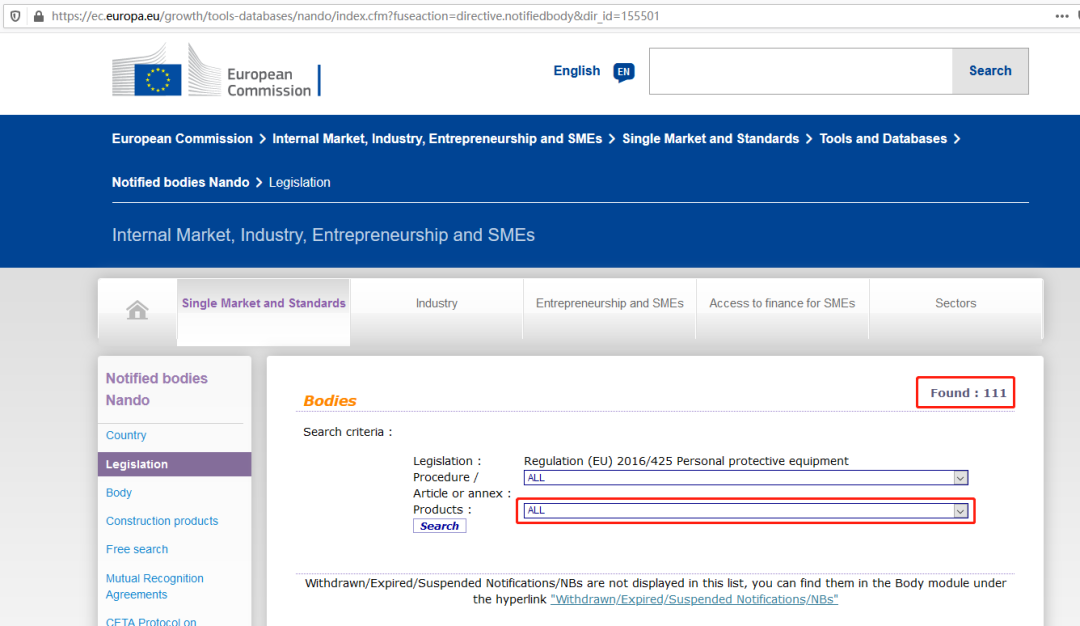Change the site language from English
The image size is (1080, 626).
pyautogui.click(x=577, y=71)
